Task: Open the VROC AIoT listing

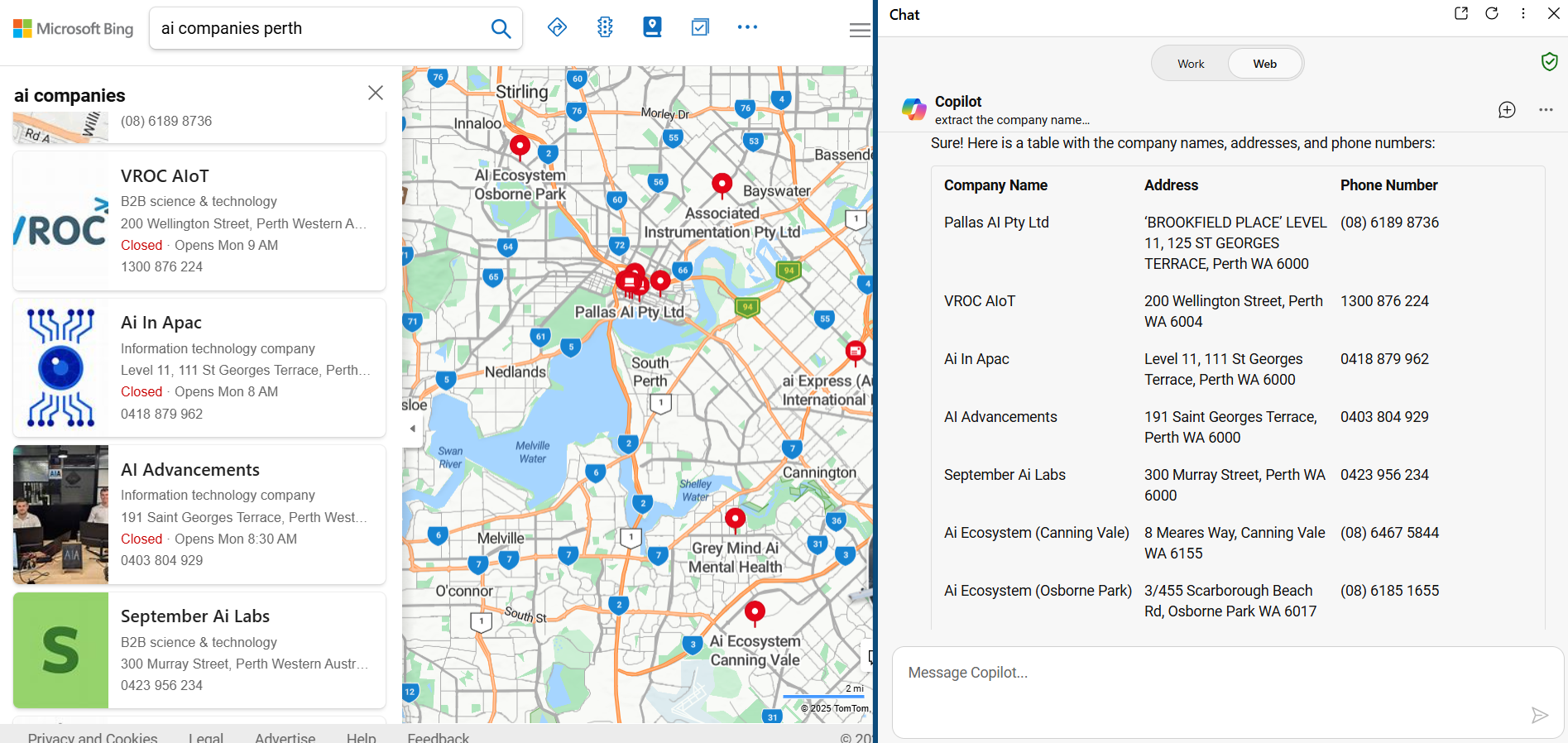Action: tap(199, 221)
